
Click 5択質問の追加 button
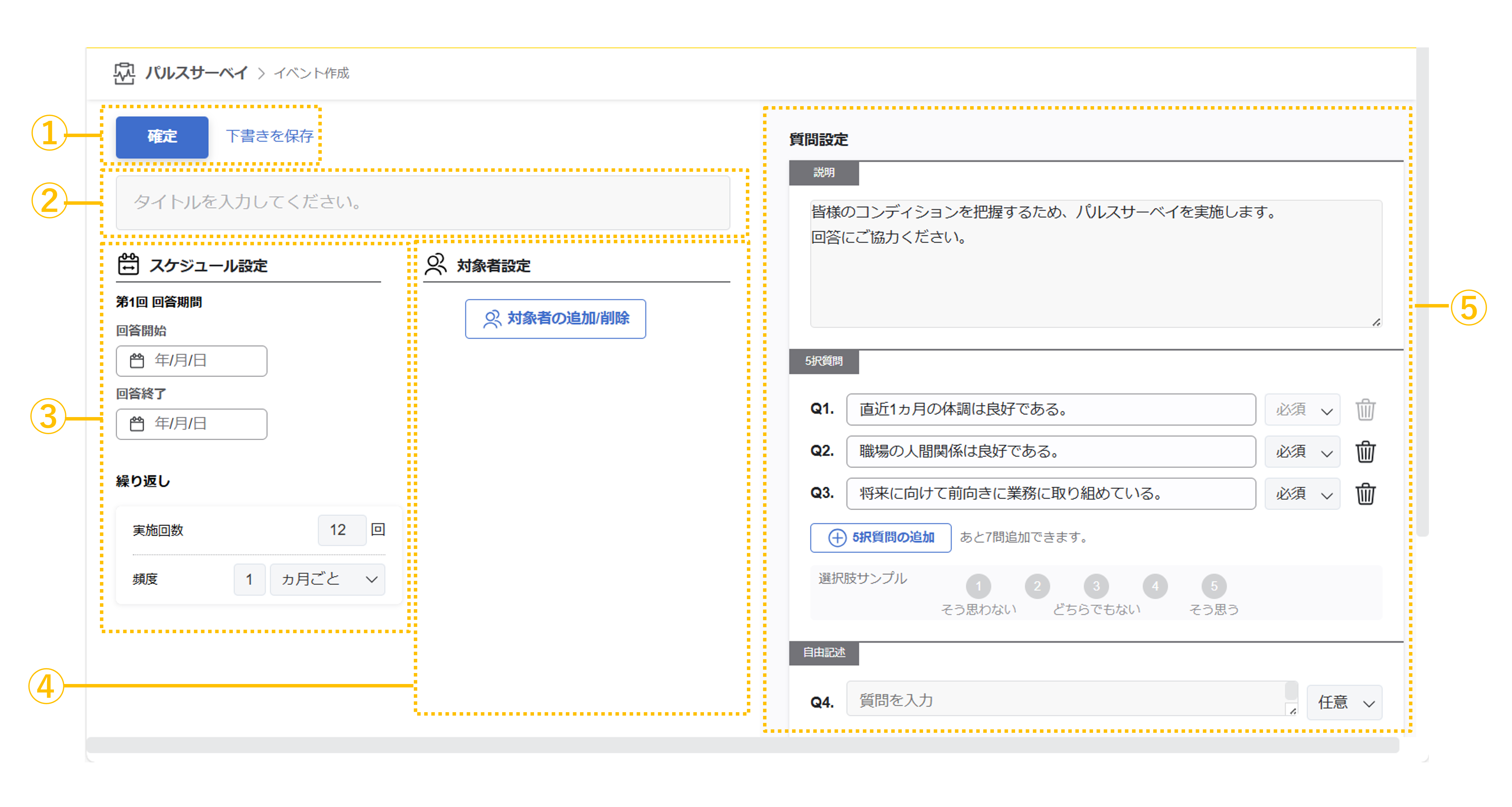point(880,537)
